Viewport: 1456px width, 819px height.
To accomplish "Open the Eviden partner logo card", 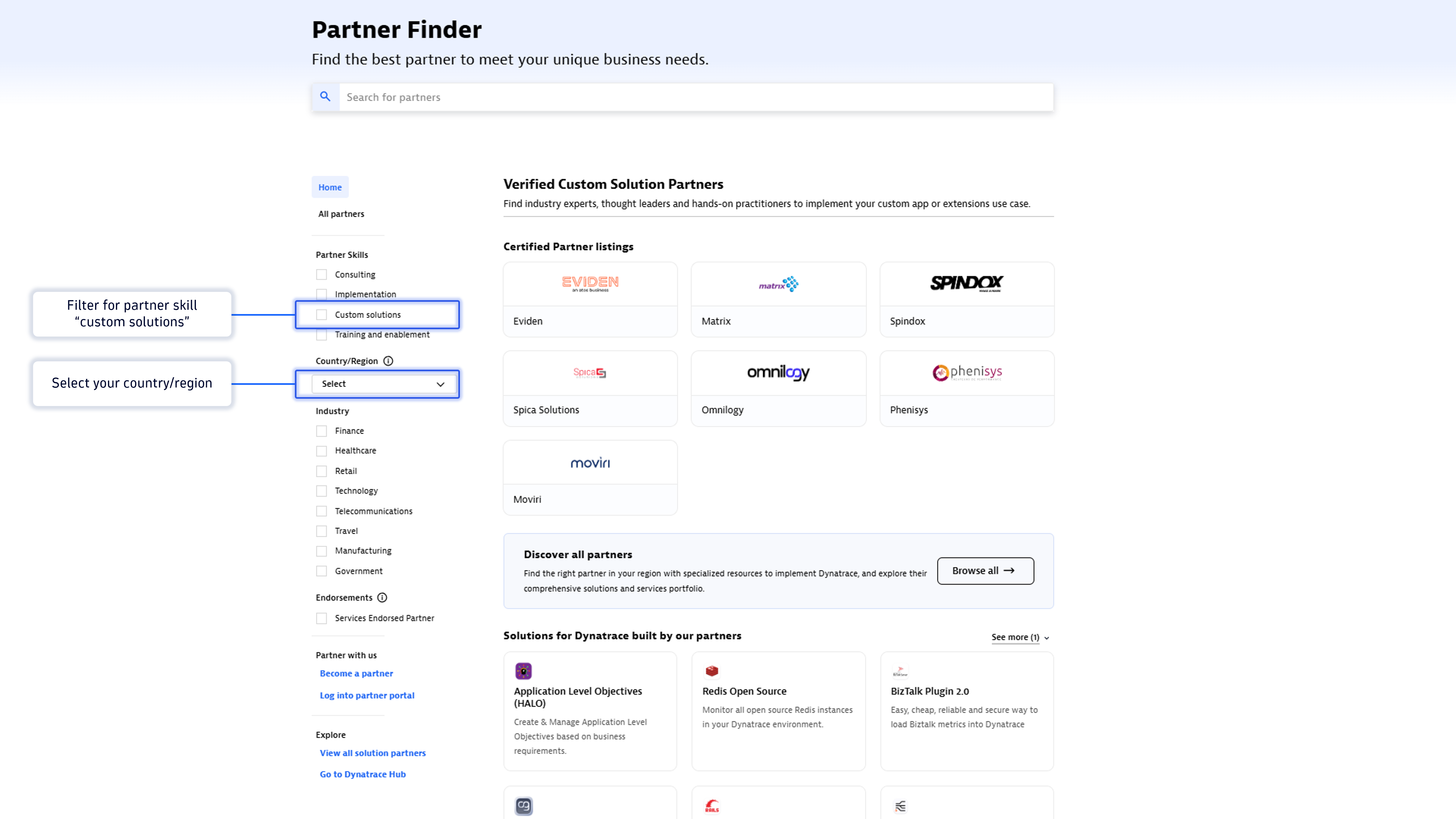I will 590,284.
